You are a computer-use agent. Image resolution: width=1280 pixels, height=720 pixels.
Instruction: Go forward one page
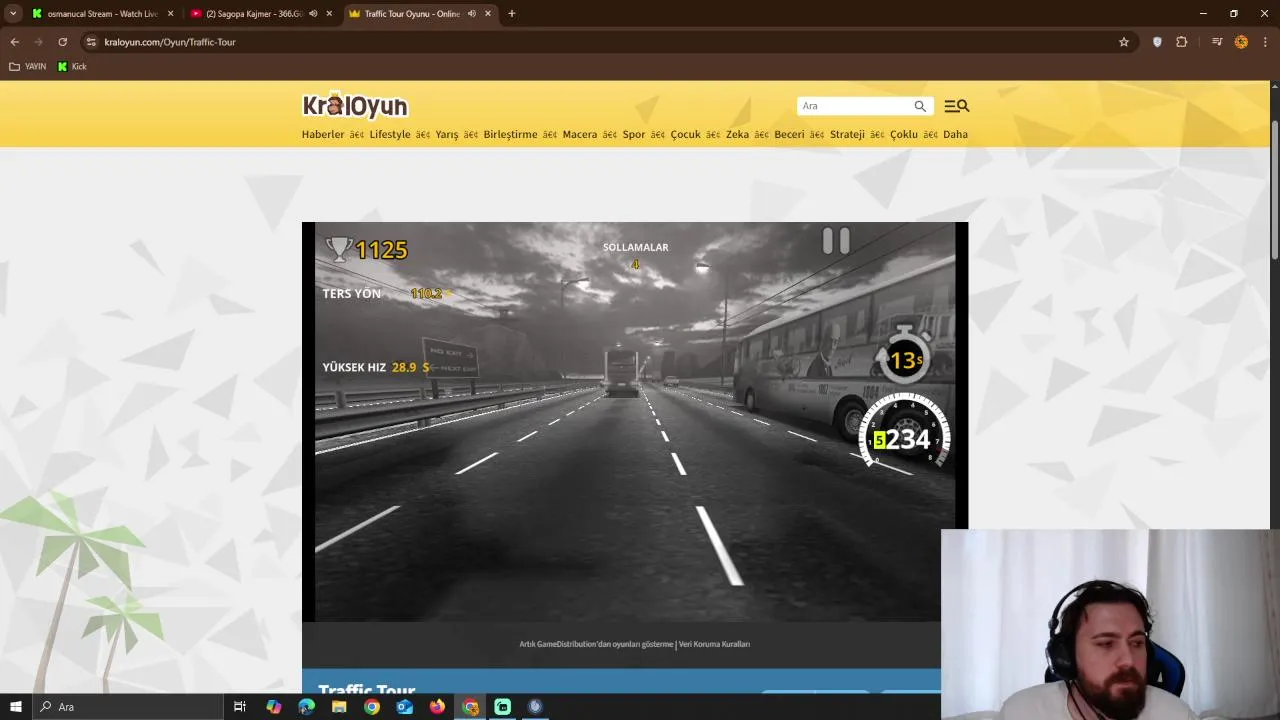38,42
